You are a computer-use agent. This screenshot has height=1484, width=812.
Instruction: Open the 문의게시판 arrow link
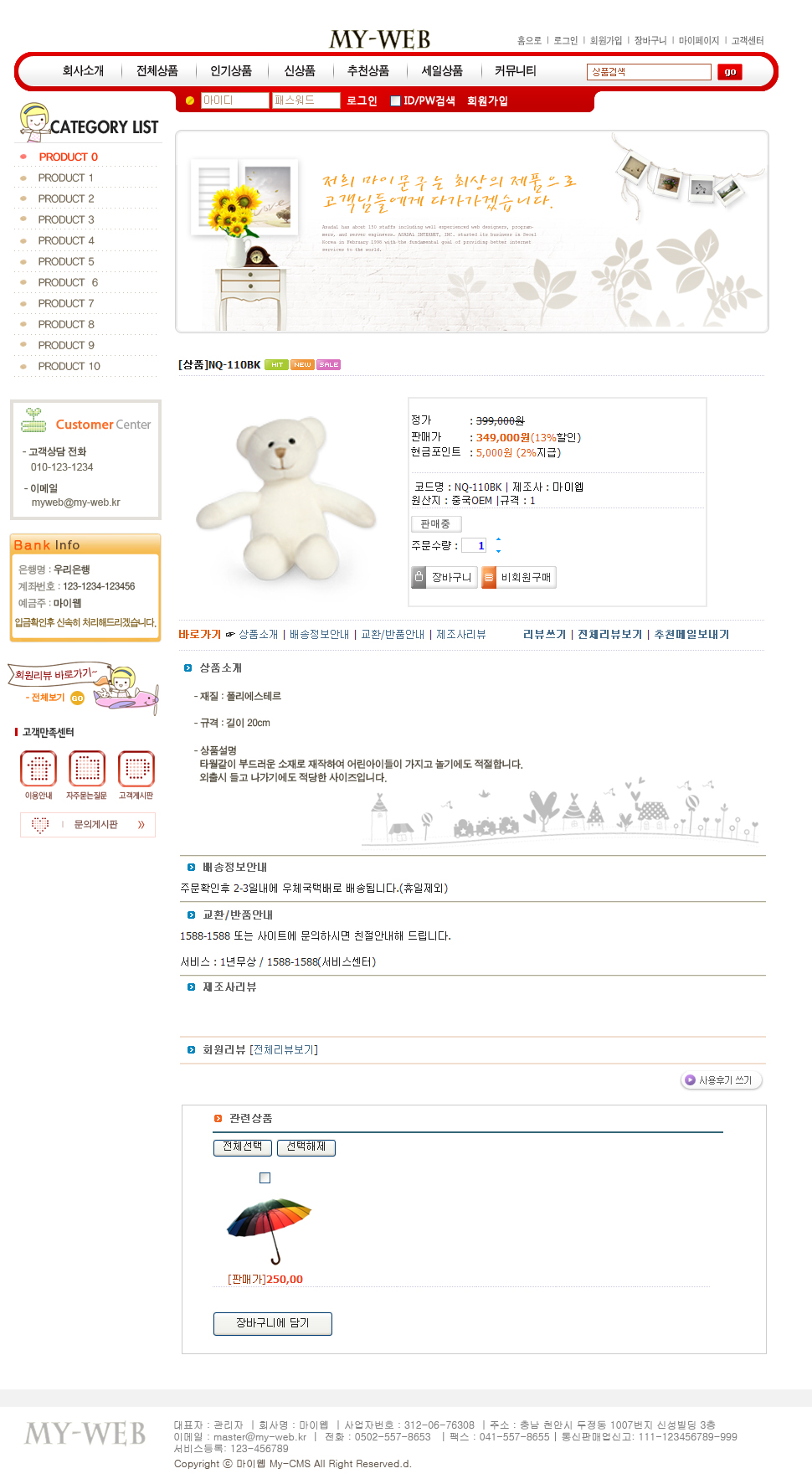coord(141,825)
